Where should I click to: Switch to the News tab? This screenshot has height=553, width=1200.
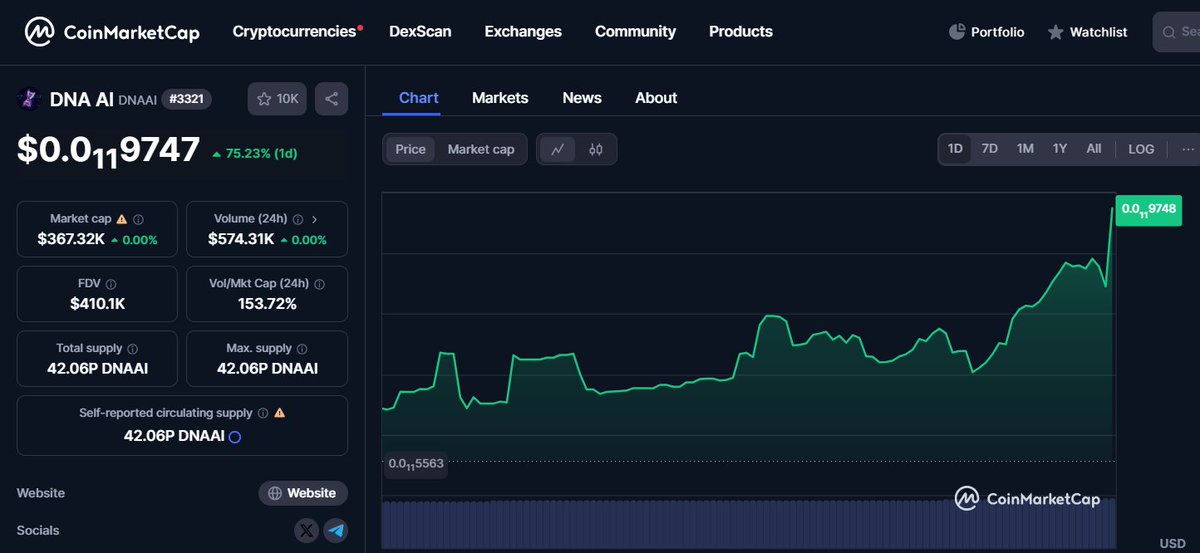coord(582,98)
